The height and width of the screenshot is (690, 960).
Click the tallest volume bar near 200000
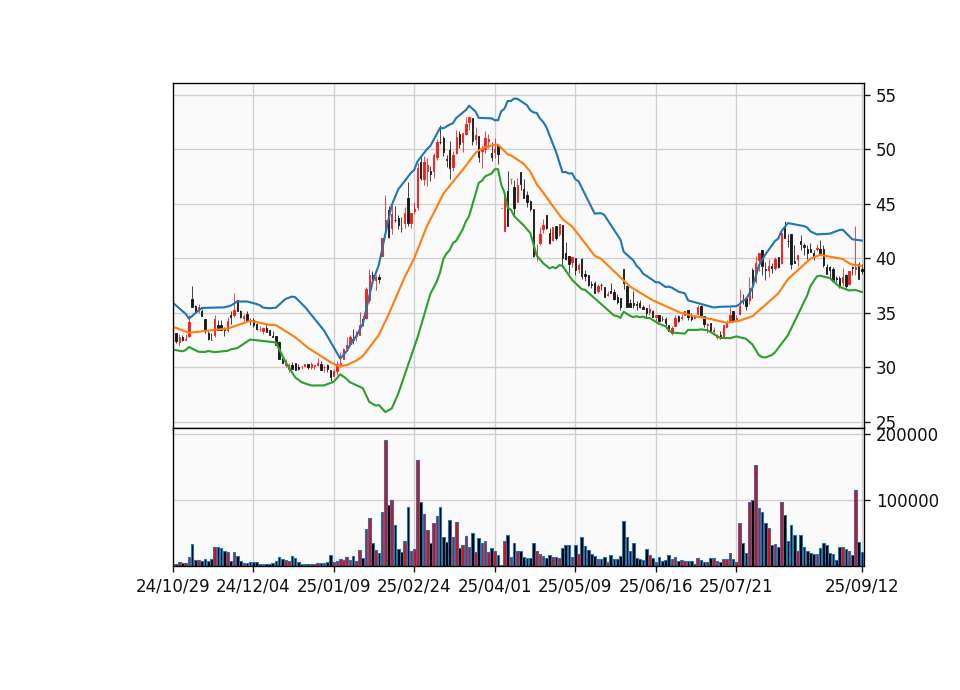tap(386, 503)
